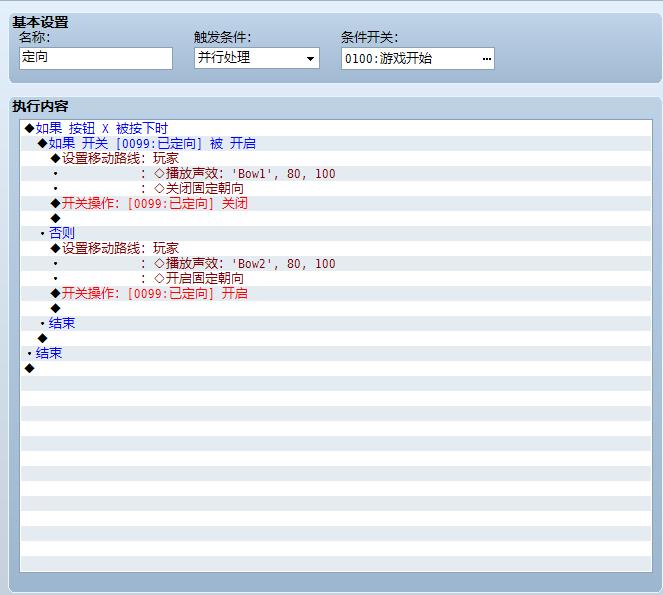663x595 pixels.
Task: Select 开关操作 [0099:已定向] 开启 line
Action: pos(336,293)
